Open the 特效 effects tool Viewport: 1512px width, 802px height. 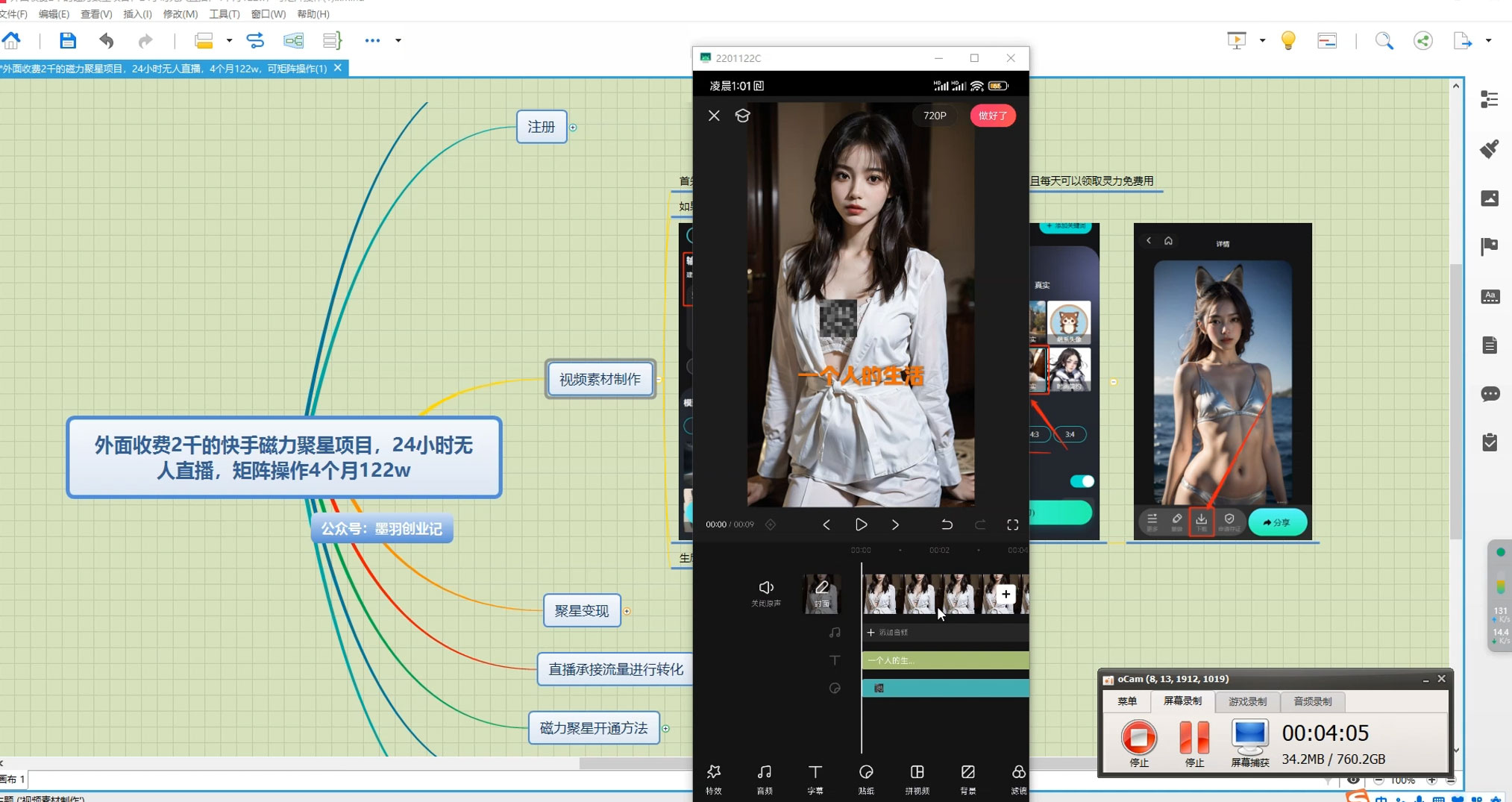tap(713, 777)
